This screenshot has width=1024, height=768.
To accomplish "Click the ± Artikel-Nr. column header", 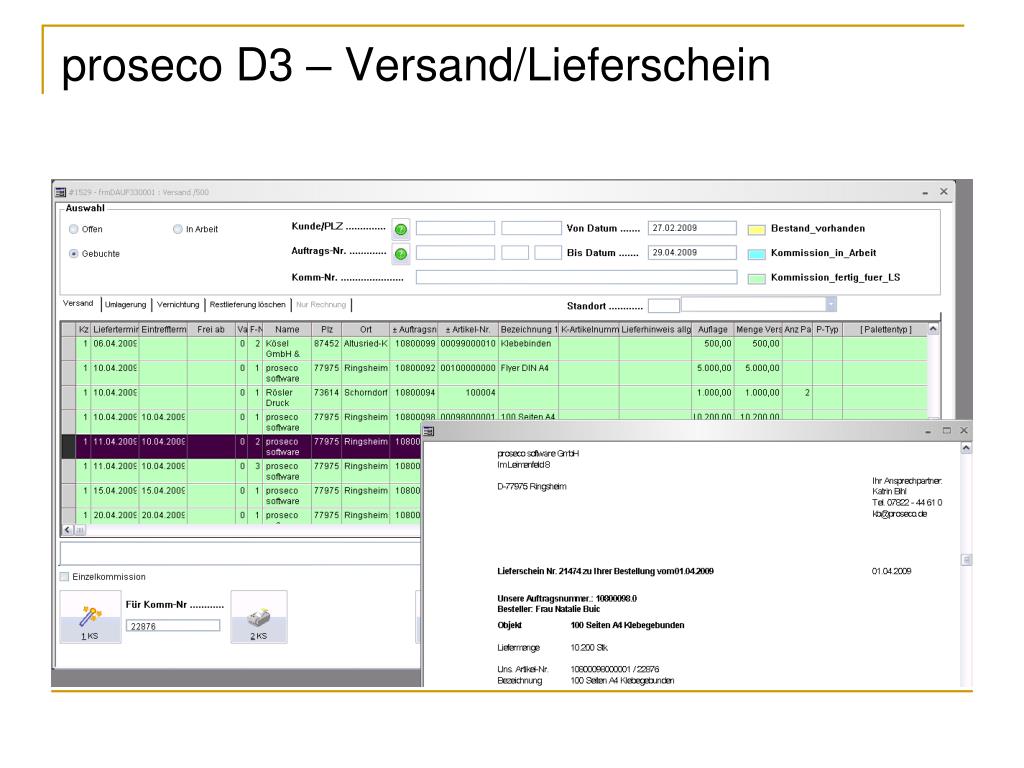I will pos(468,330).
